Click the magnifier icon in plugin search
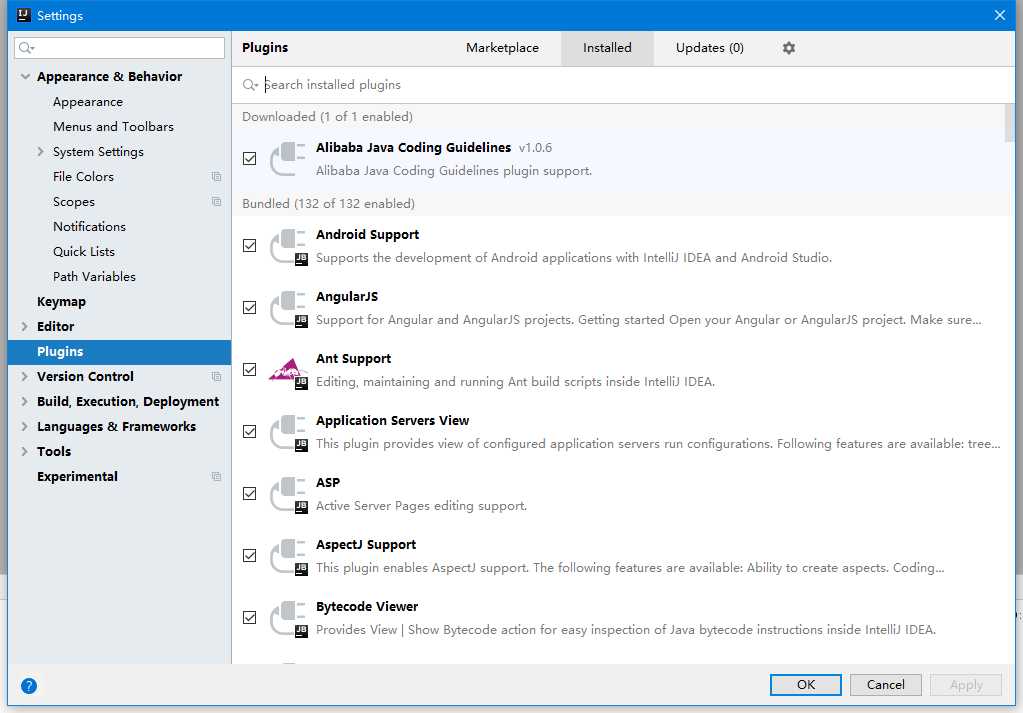The width and height of the screenshot is (1023, 713). click(250, 85)
